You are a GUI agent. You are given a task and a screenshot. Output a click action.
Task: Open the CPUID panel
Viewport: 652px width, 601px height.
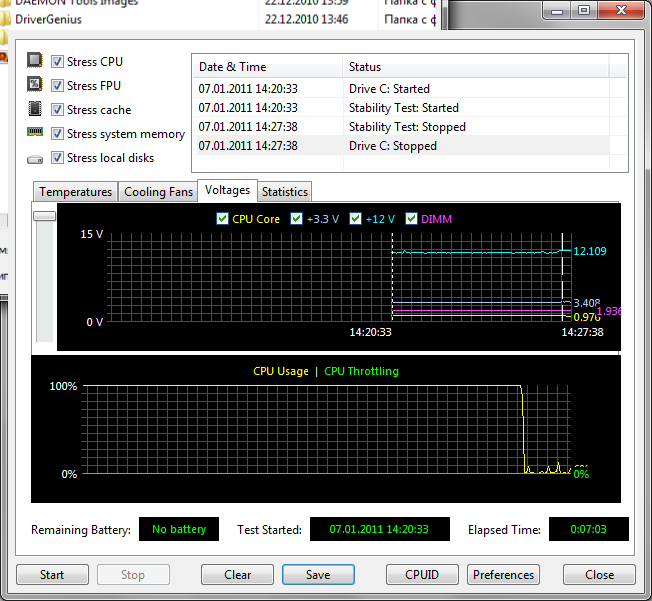[x=422, y=574]
